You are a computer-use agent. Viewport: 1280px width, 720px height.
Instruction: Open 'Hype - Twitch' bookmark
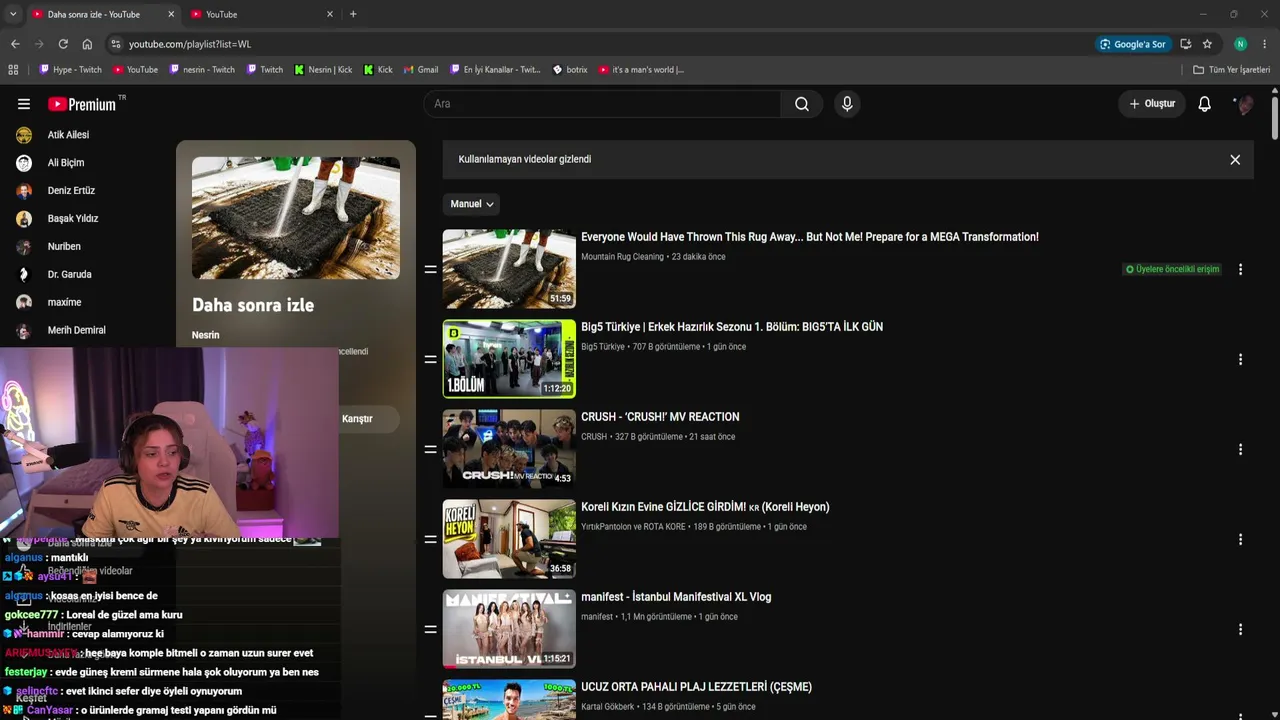[x=70, y=70]
